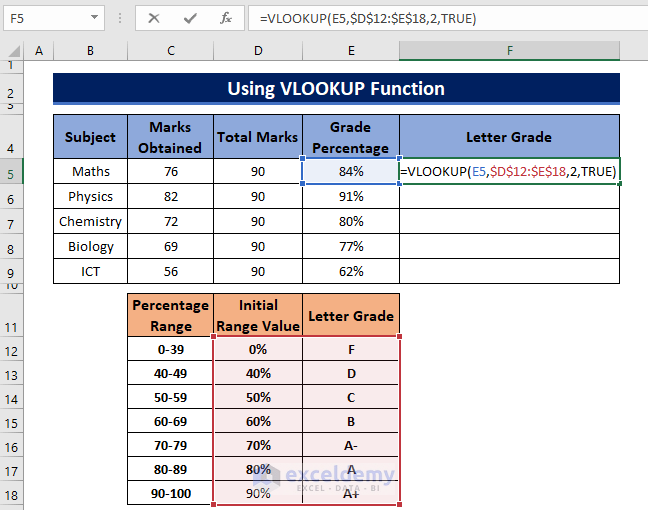Click the marks cell showing 82
The image size is (648, 510).
[171, 196]
